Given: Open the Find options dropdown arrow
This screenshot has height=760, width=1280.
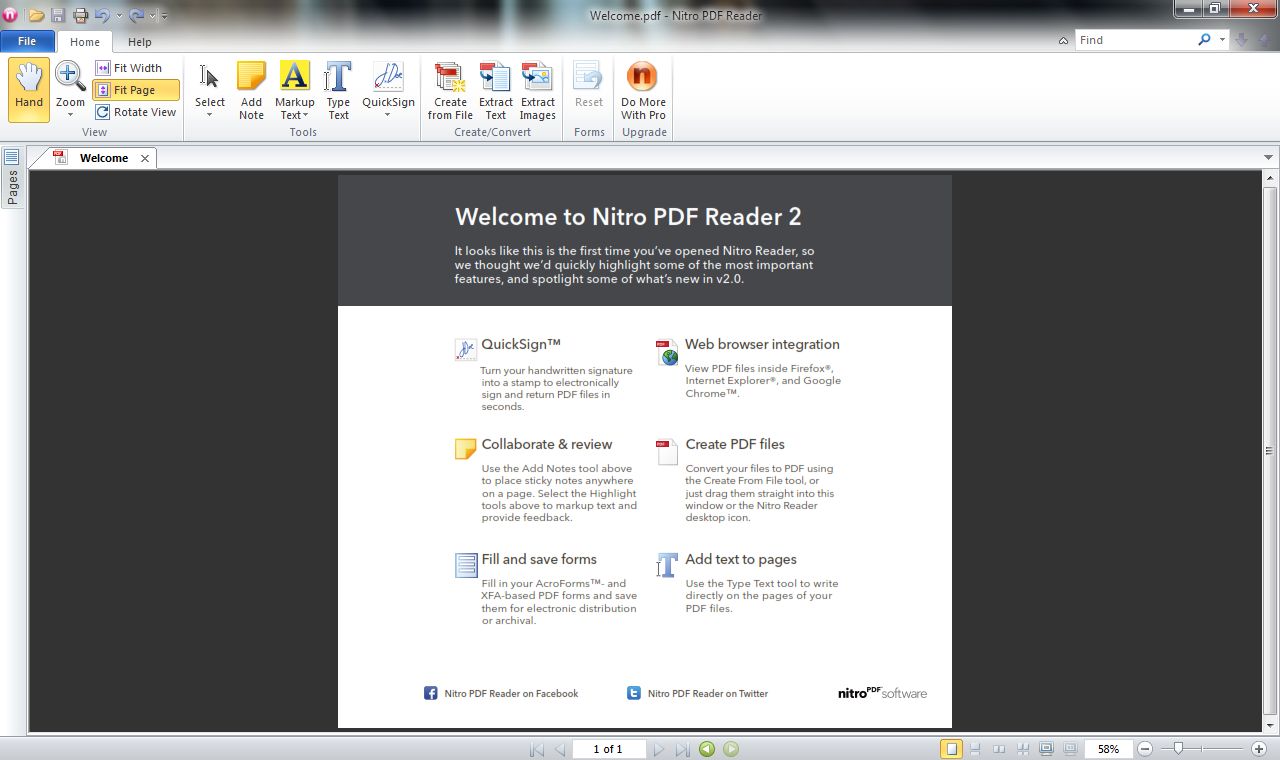Looking at the screenshot, I should [1222, 40].
